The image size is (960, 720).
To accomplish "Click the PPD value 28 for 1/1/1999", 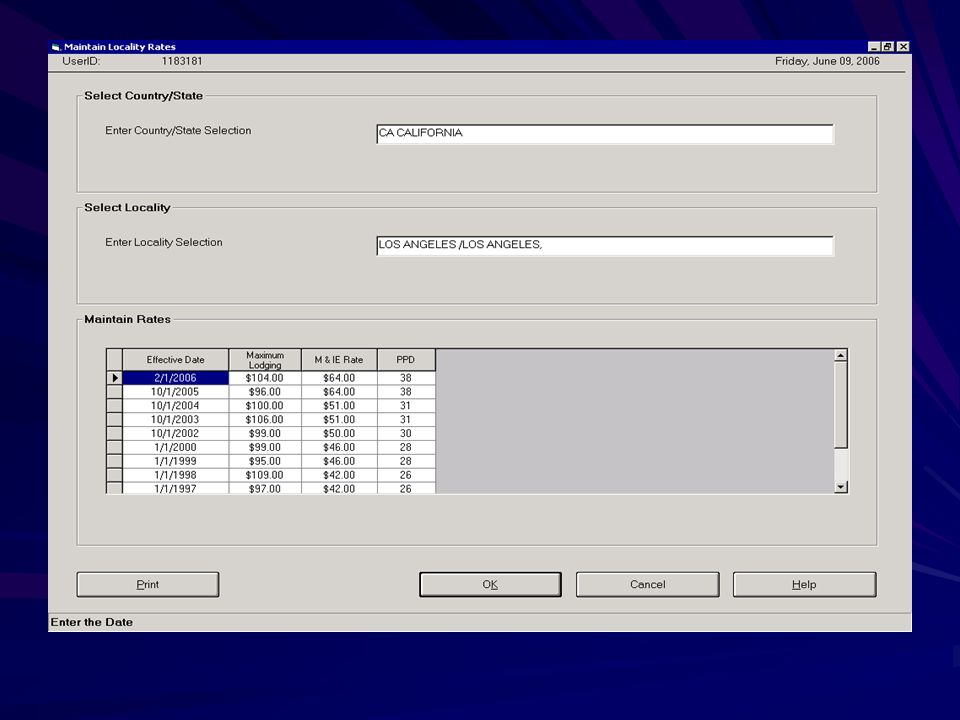I will (406, 462).
